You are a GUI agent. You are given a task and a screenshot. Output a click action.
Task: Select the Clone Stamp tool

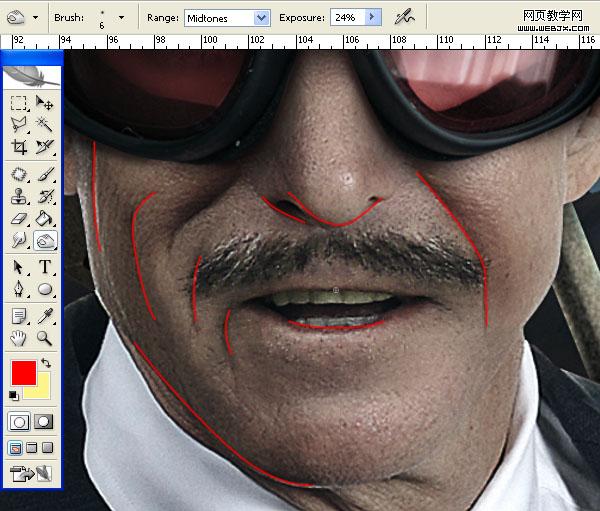tap(19, 196)
